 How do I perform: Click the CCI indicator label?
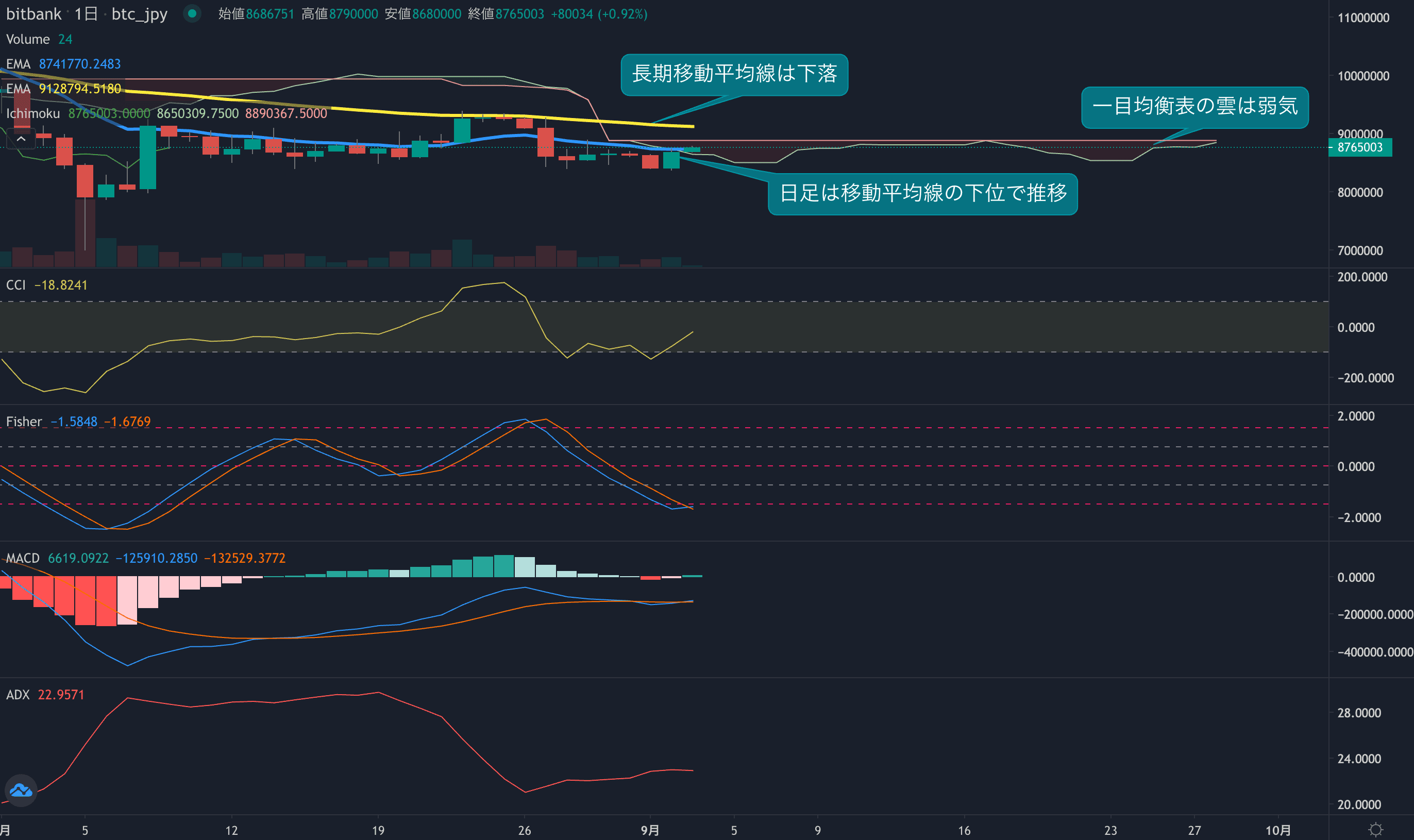tap(16, 284)
